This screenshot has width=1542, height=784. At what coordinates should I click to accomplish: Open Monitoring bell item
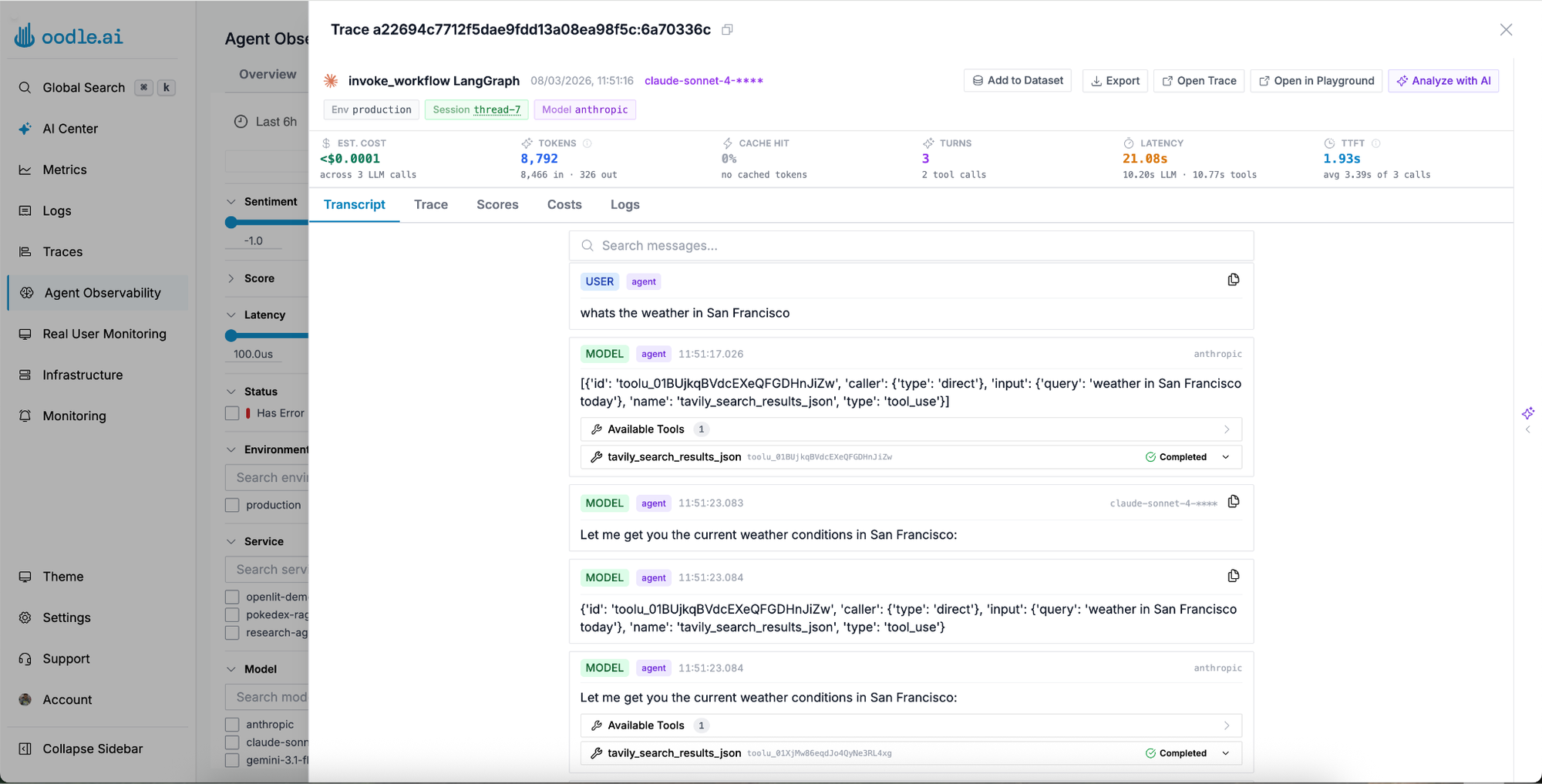[74, 416]
